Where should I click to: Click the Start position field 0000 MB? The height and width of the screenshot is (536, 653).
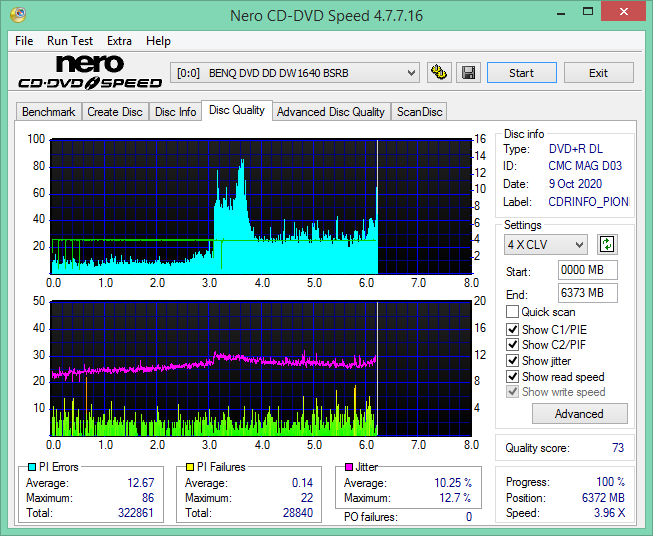587,270
